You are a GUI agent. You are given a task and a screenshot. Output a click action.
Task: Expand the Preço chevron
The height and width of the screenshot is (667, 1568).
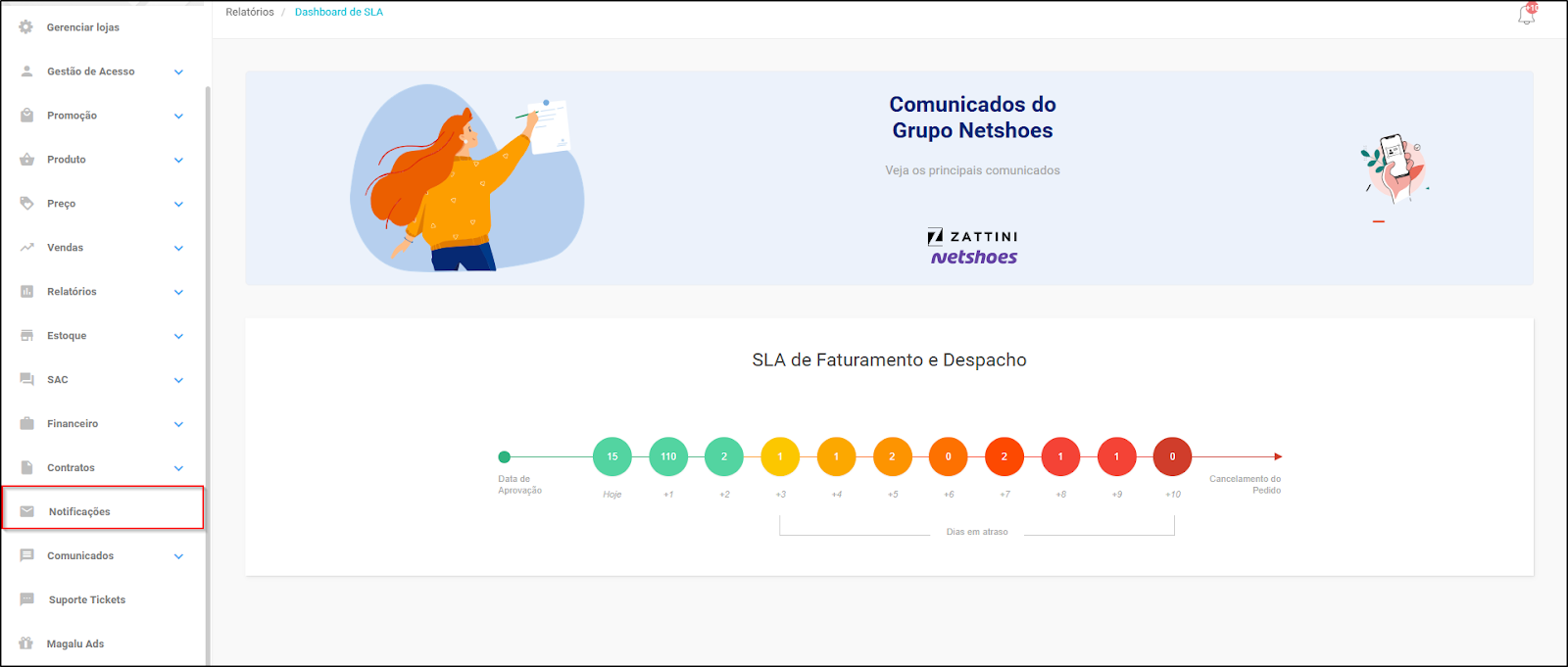coord(178,205)
